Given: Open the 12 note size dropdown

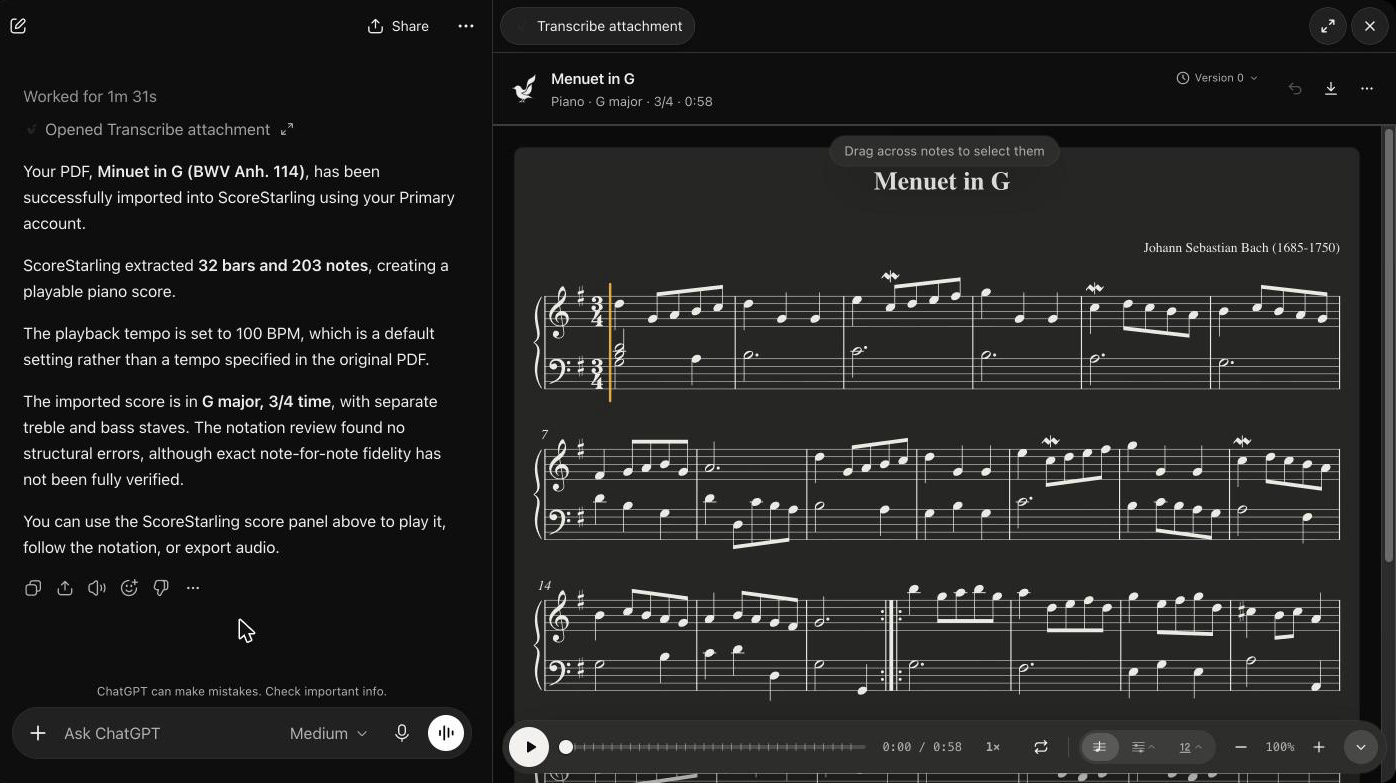Looking at the screenshot, I should pos(1189,747).
